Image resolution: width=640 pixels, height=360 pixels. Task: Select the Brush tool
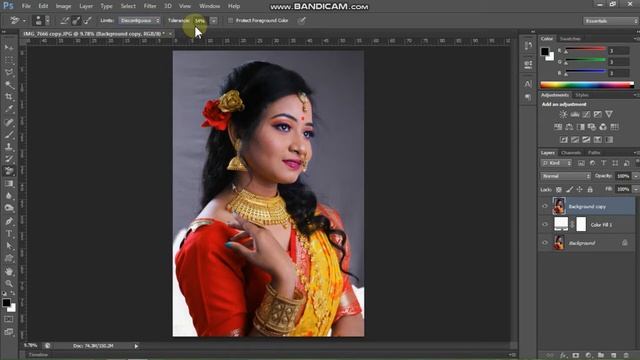(x=9, y=134)
